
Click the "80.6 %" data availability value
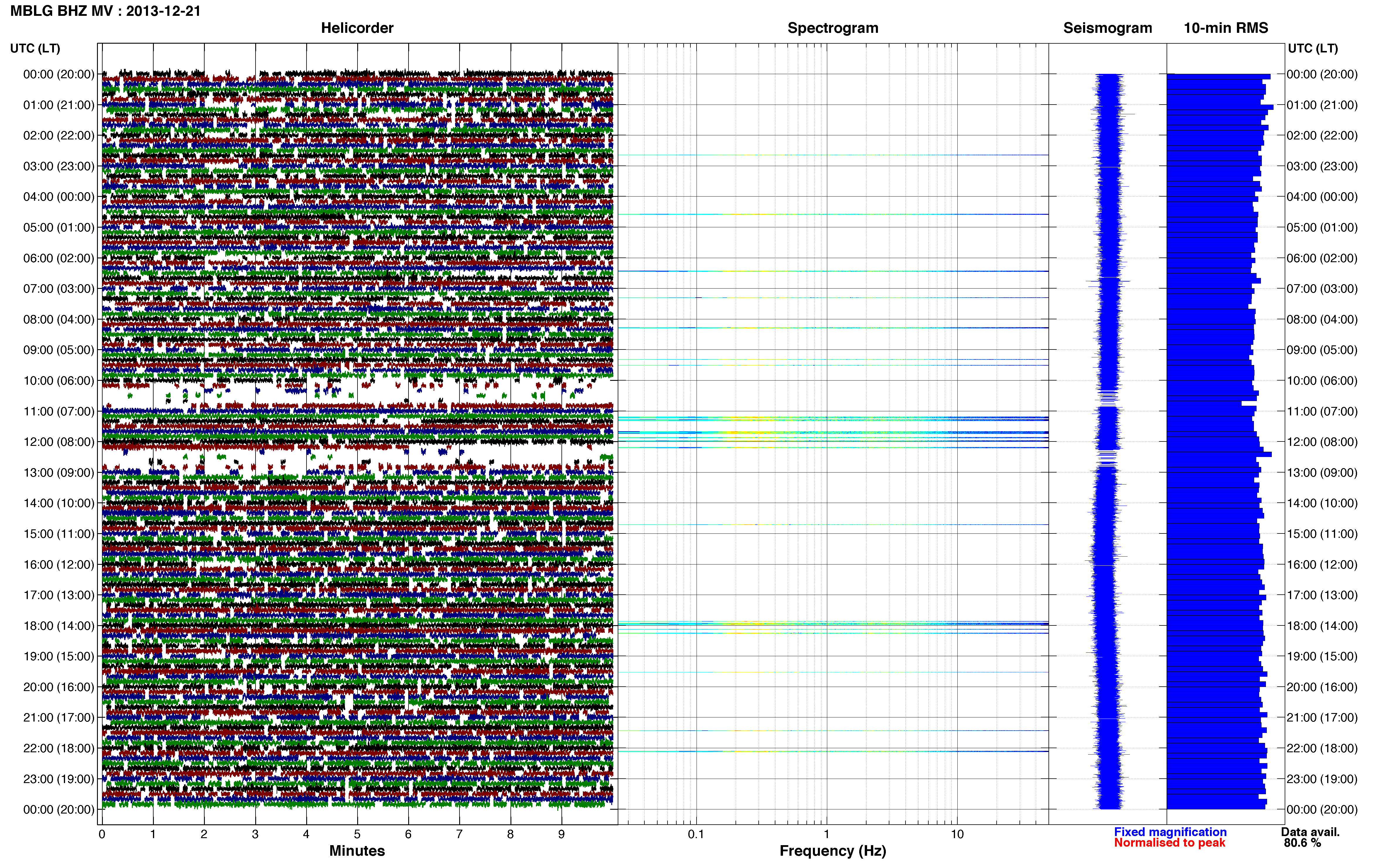click(1302, 843)
